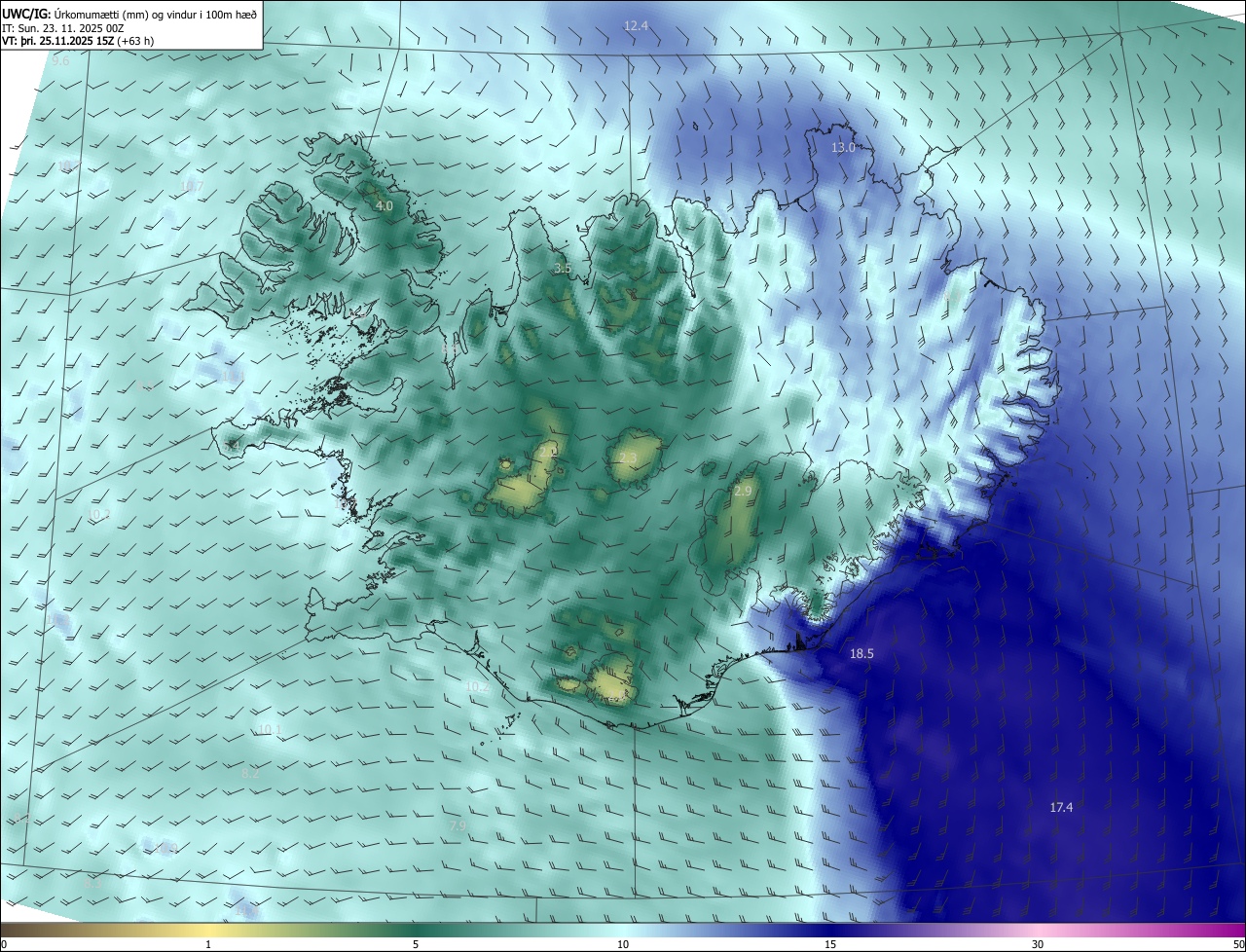The width and height of the screenshot is (1246, 952).
Task: Click the map title line beginning "UWC/IG: Úrkomumætti (mm)"
Action: tap(129, 14)
